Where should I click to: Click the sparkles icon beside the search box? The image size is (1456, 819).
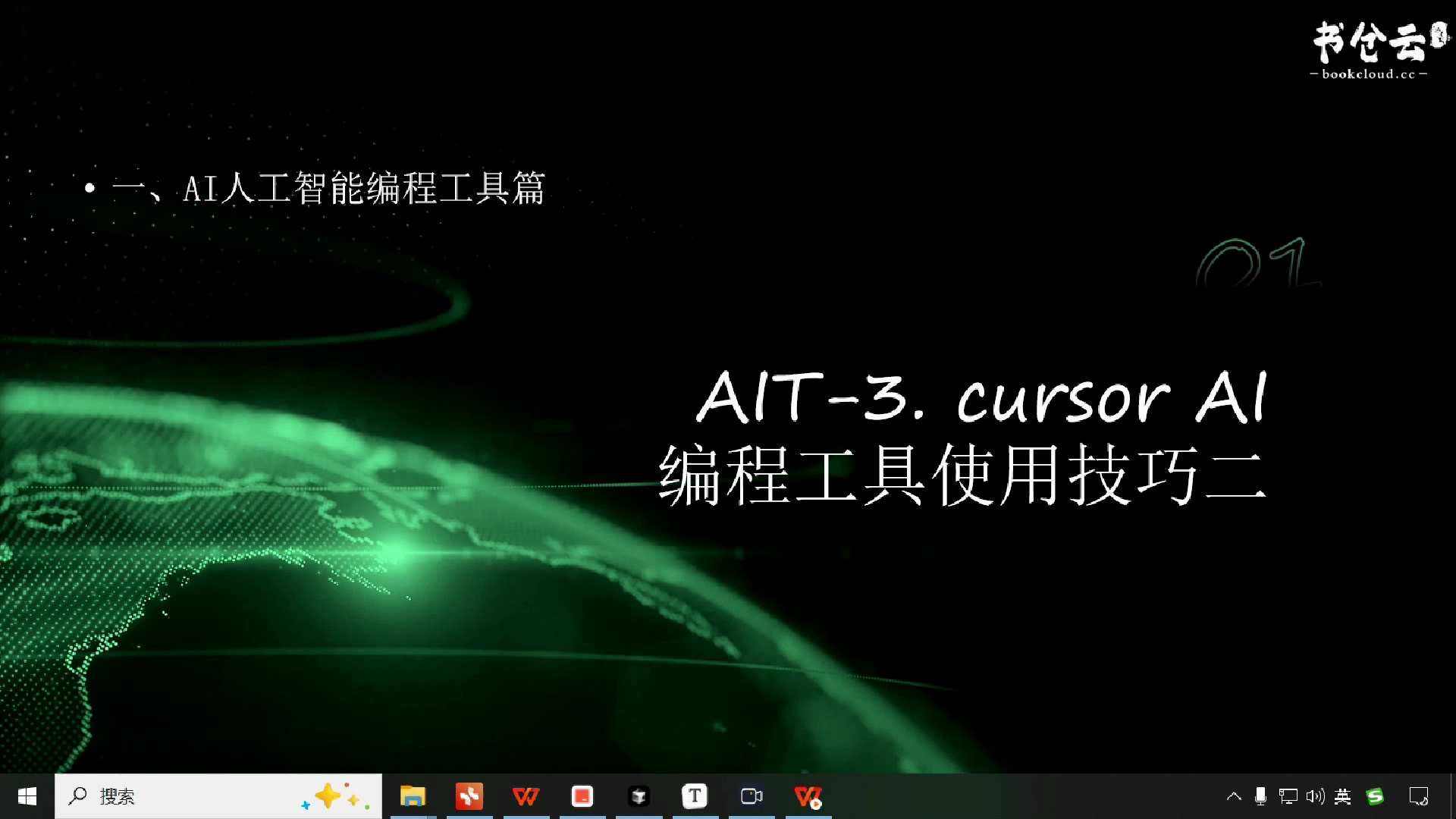[x=332, y=795]
